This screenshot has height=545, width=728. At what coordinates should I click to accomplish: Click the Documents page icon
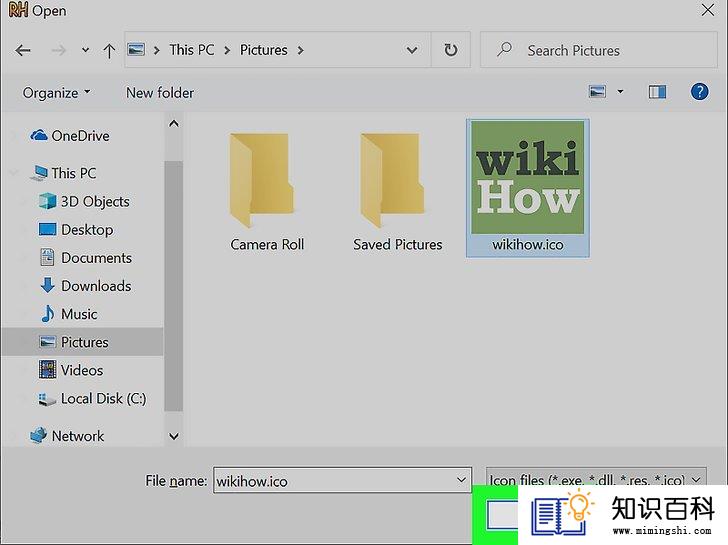coord(47,258)
